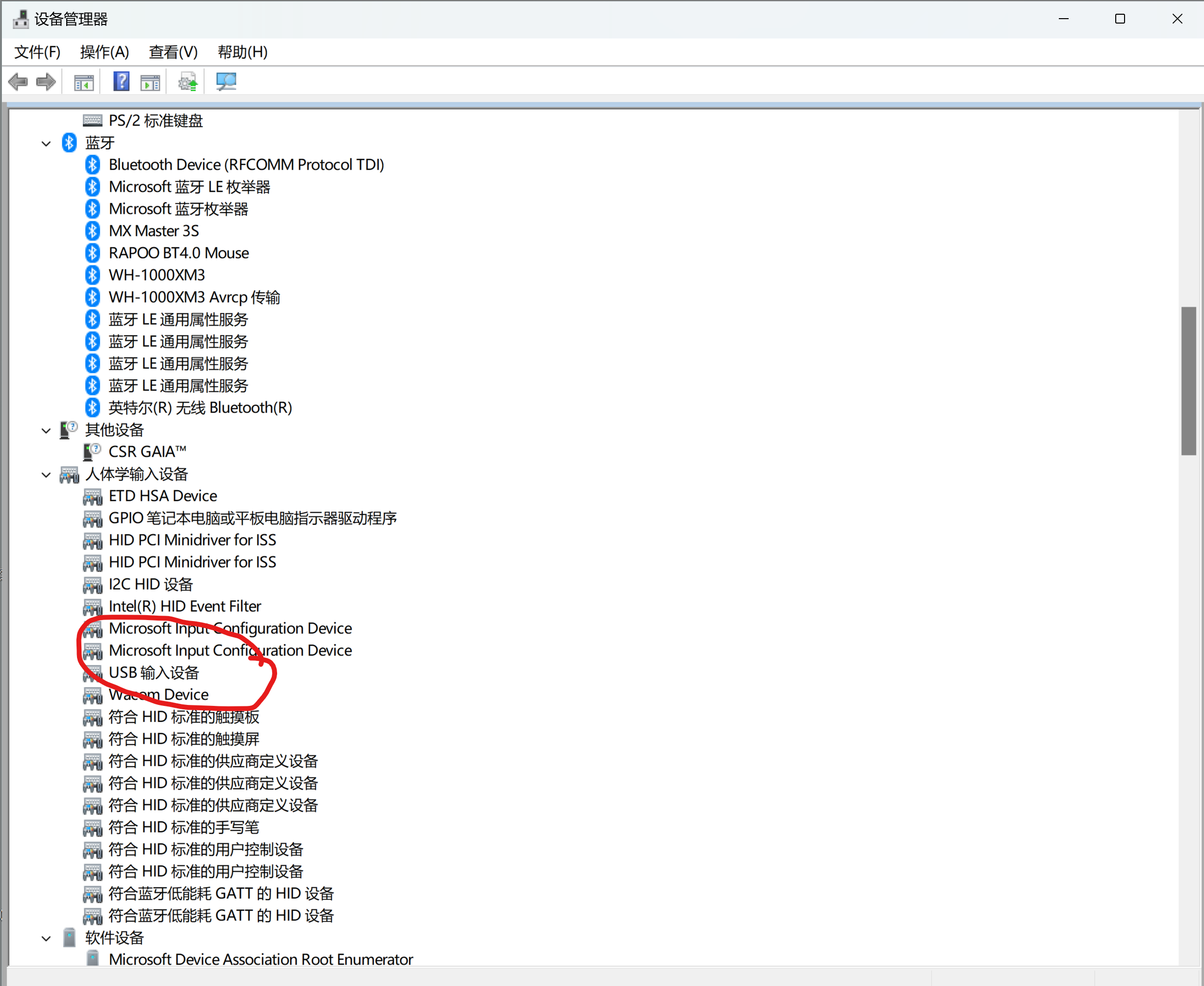
Task: Select the WH-1000XM3 device
Action: (x=157, y=275)
